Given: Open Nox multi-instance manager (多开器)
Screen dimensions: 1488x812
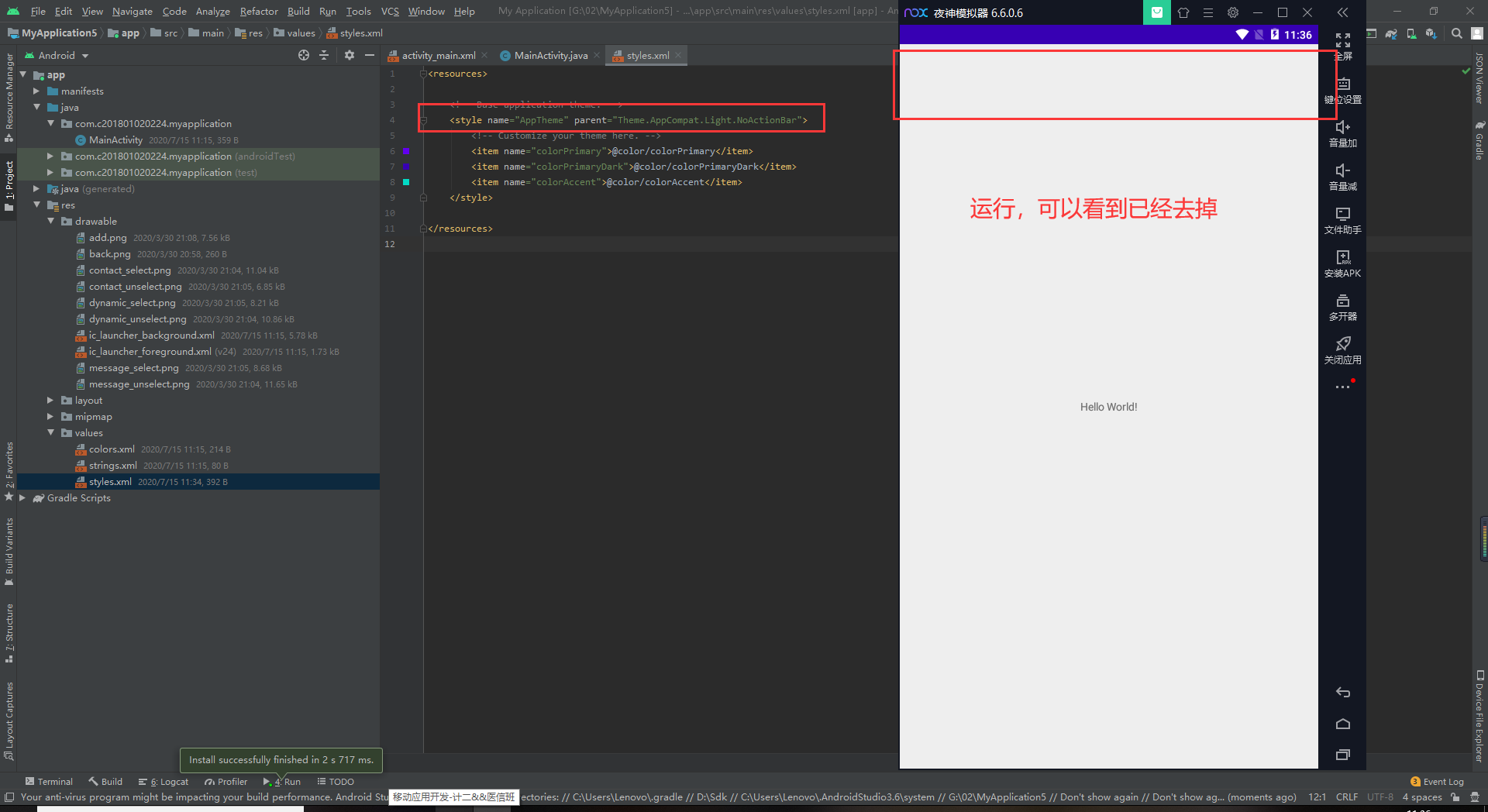Looking at the screenshot, I should pyautogui.click(x=1343, y=308).
